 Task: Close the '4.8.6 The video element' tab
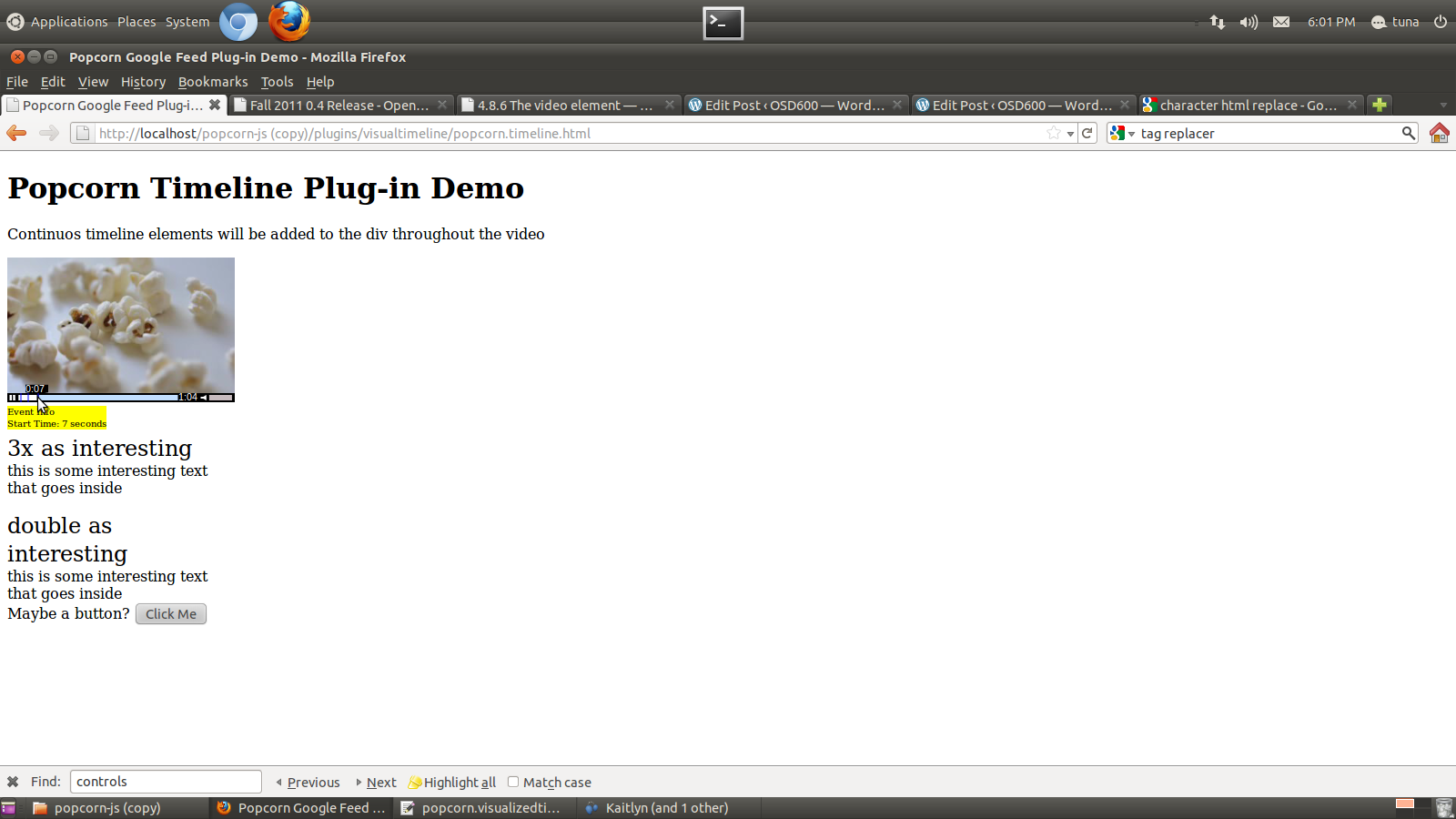(x=670, y=105)
